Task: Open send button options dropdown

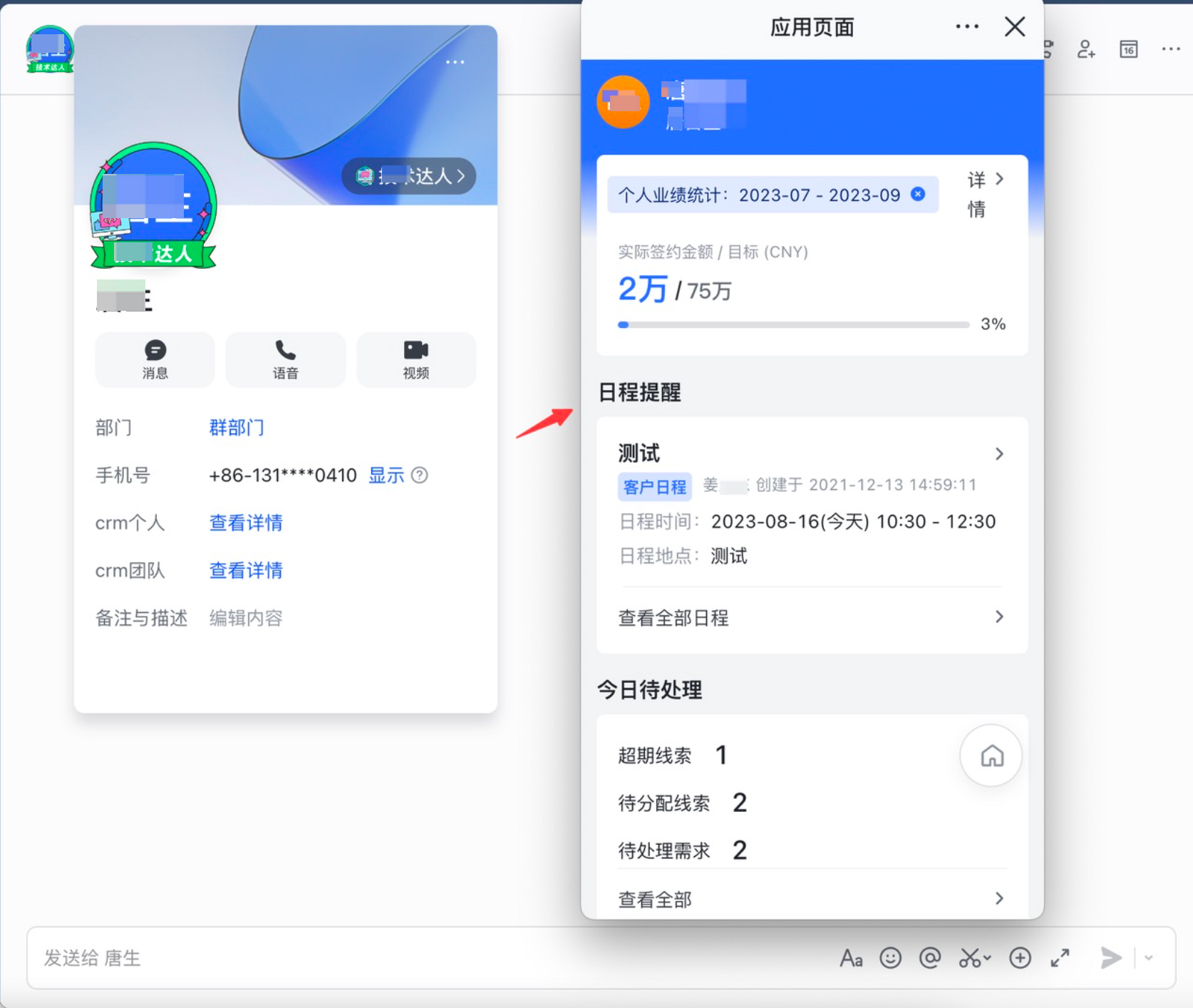Action: click(x=1148, y=957)
